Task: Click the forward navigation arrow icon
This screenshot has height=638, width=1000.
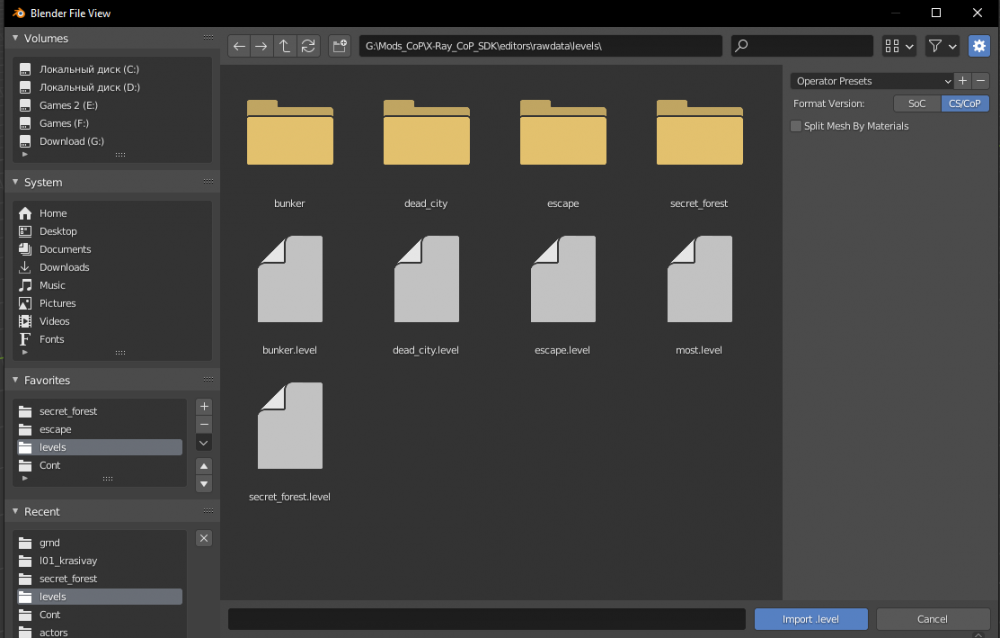Action: (262, 46)
